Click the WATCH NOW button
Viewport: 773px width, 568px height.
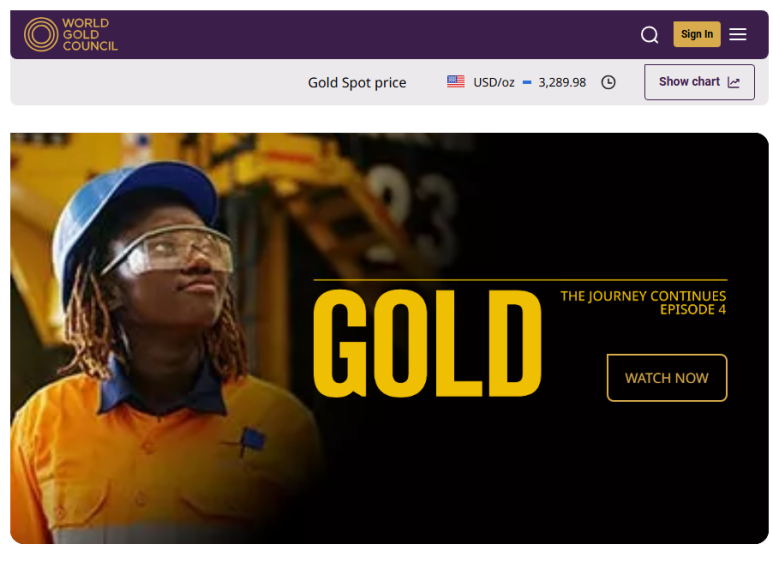[667, 378]
